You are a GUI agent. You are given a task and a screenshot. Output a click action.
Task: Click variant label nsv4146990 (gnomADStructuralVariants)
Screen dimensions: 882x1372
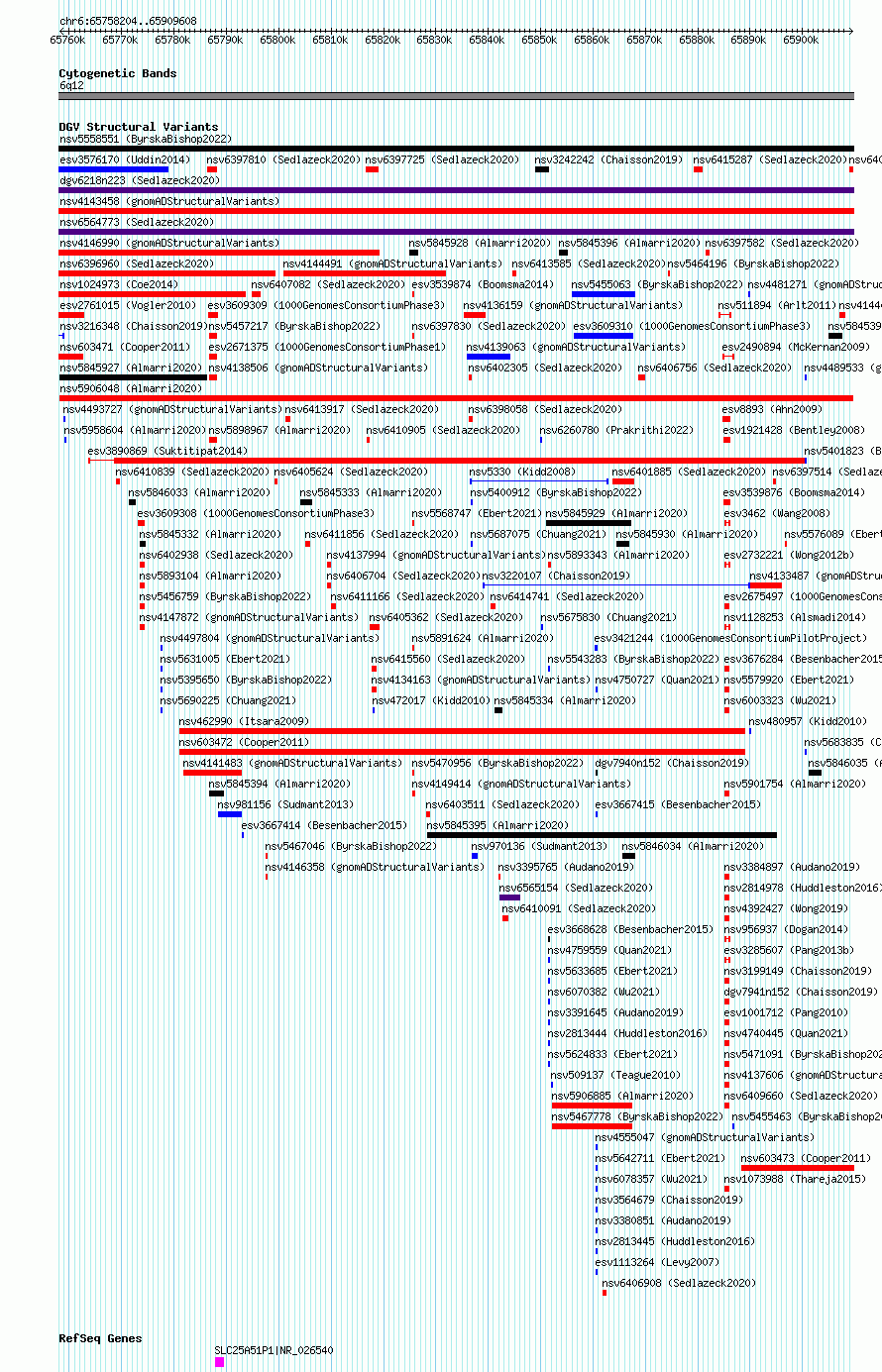click(x=169, y=243)
